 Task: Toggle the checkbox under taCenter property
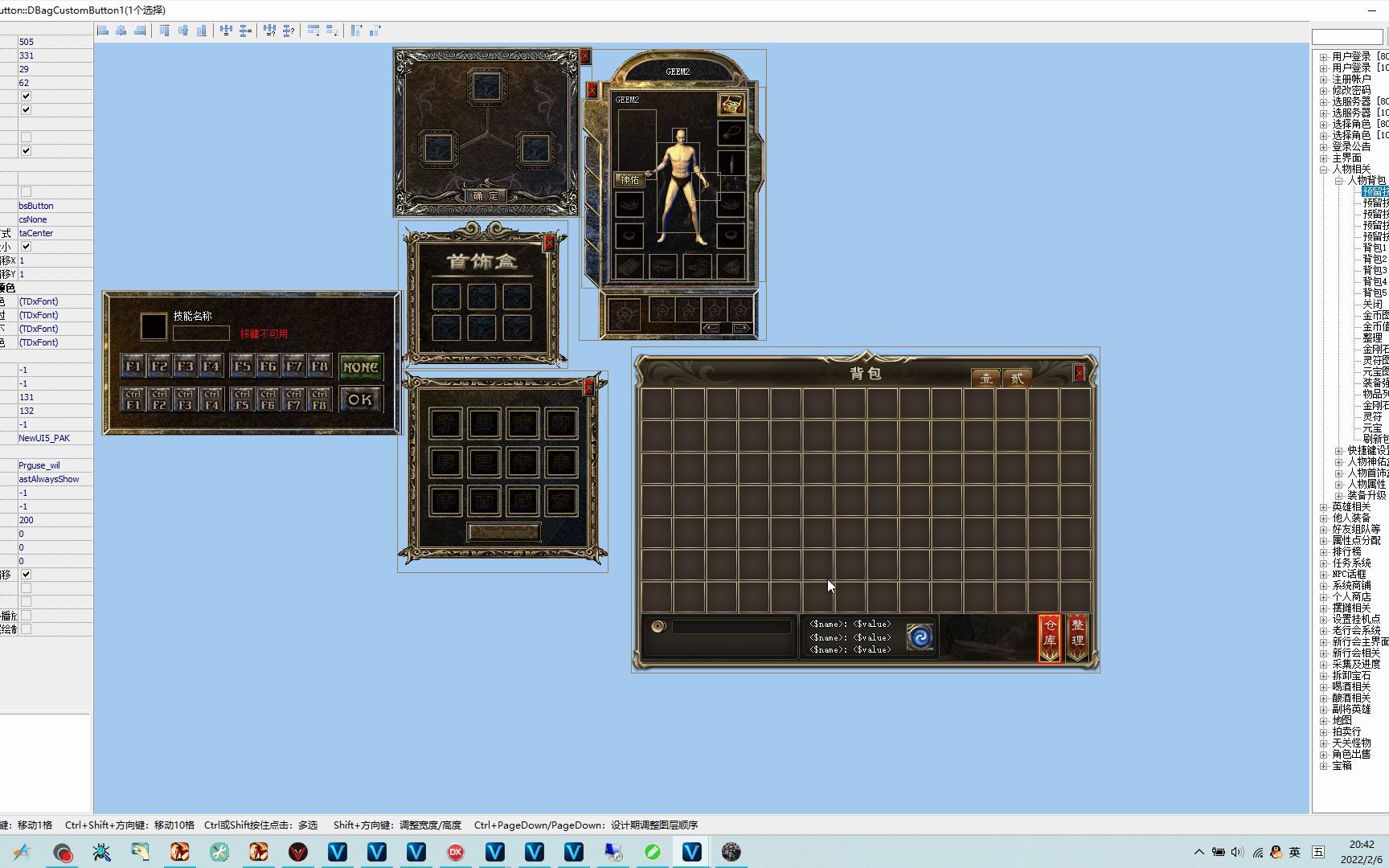(26, 246)
